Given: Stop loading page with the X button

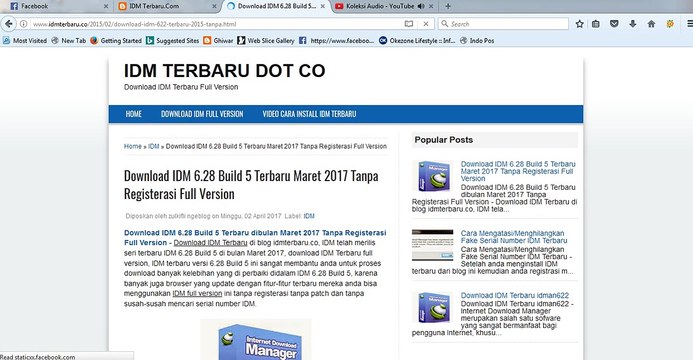Looking at the screenshot, I should pos(426,24).
